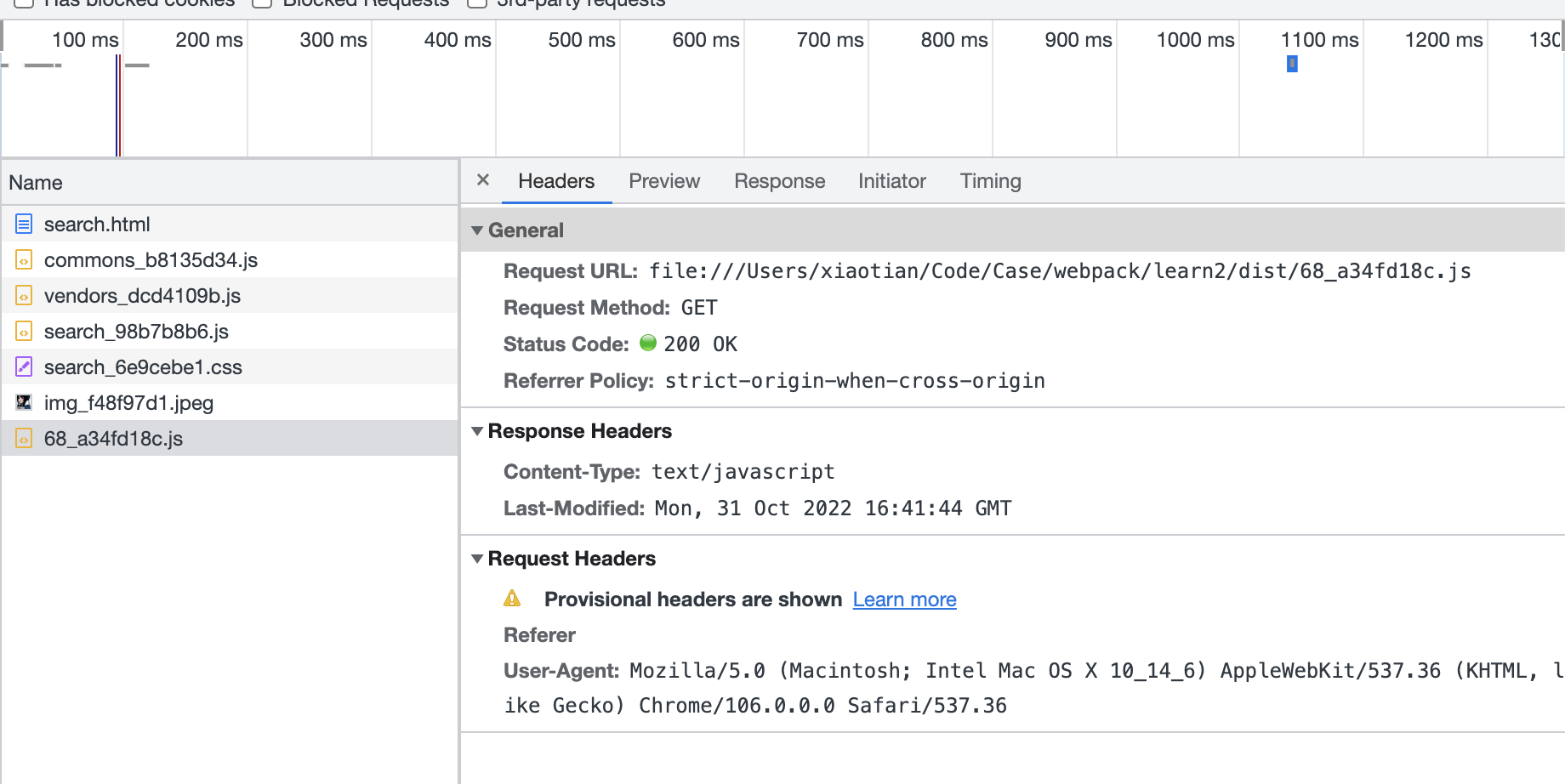
Task: Click the 500 ms timeline label
Action: (x=582, y=40)
